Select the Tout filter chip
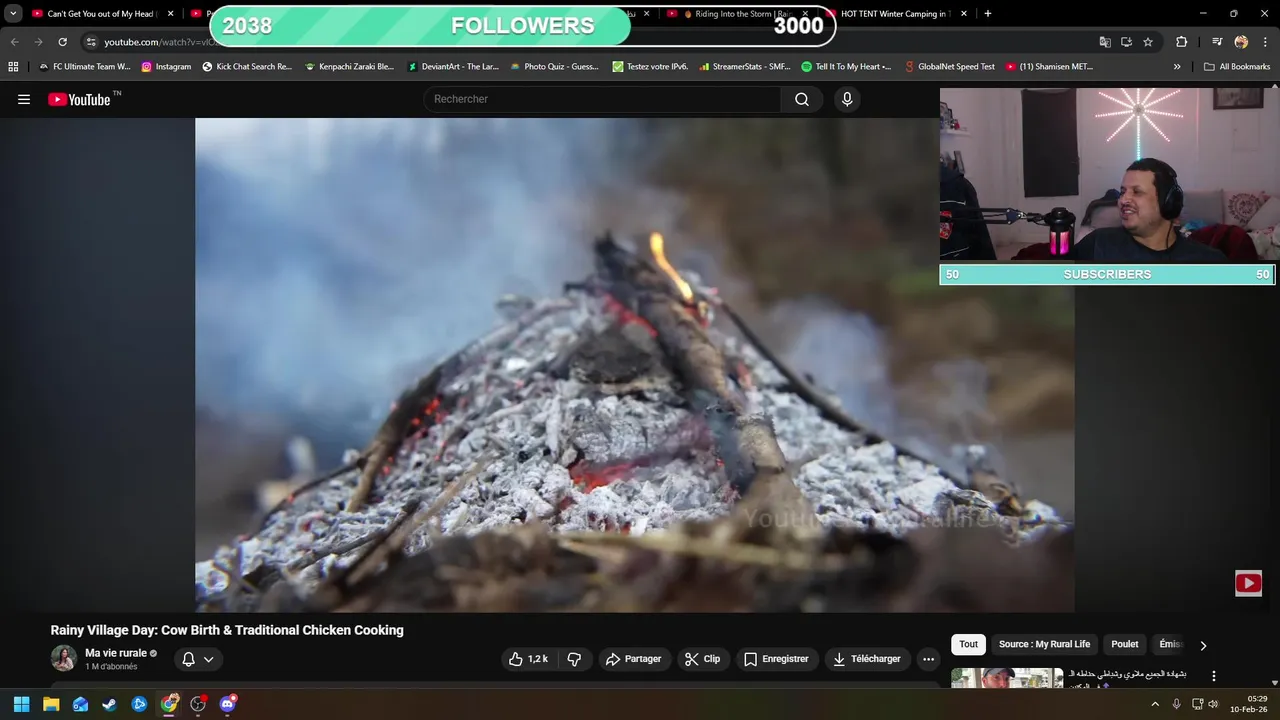Viewport: 1280px width, 720px height. point(969,644)
